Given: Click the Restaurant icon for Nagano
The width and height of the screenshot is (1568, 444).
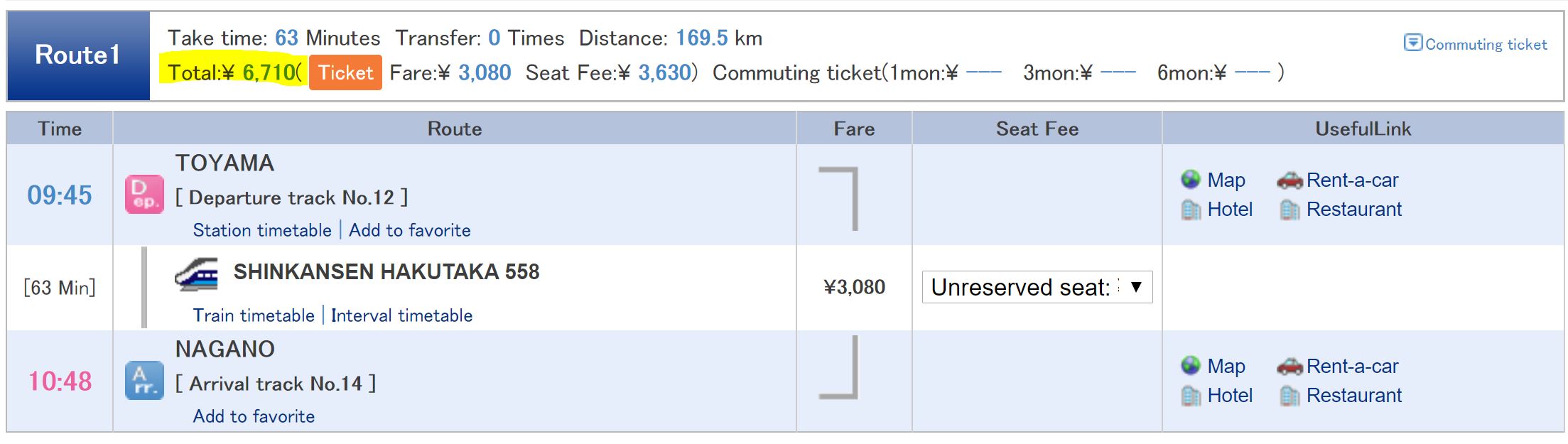Looking at the screenshot, I should pyautogui.click(x=1289, y=396).
